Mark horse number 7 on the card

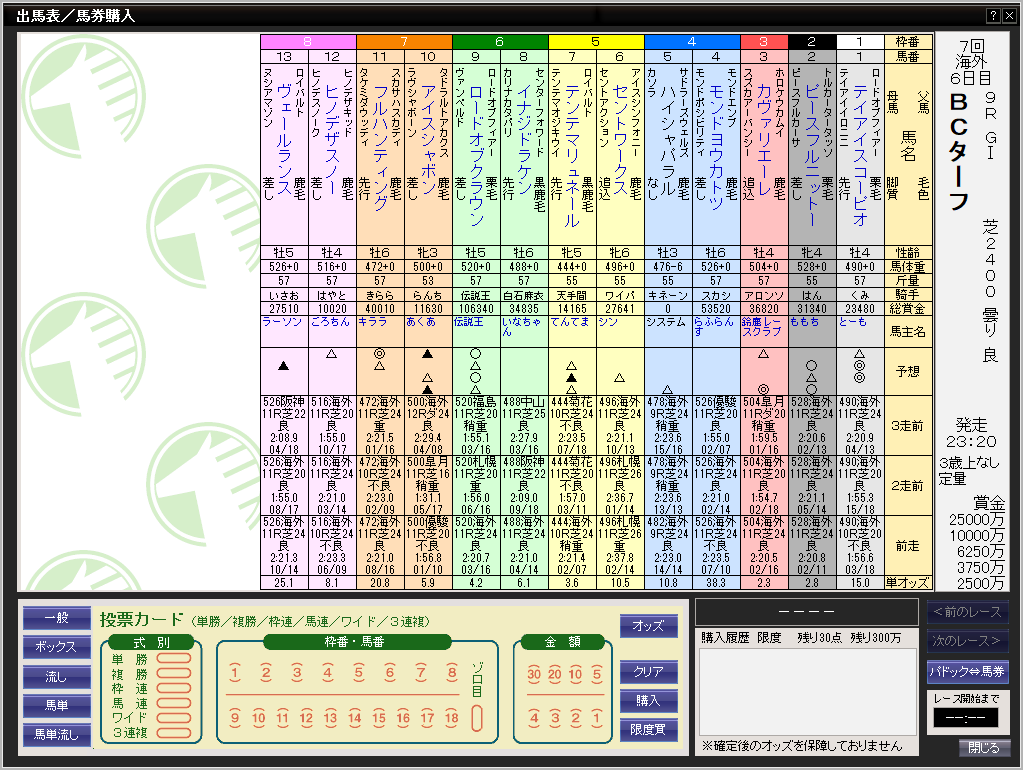click(x=420, y=673)
